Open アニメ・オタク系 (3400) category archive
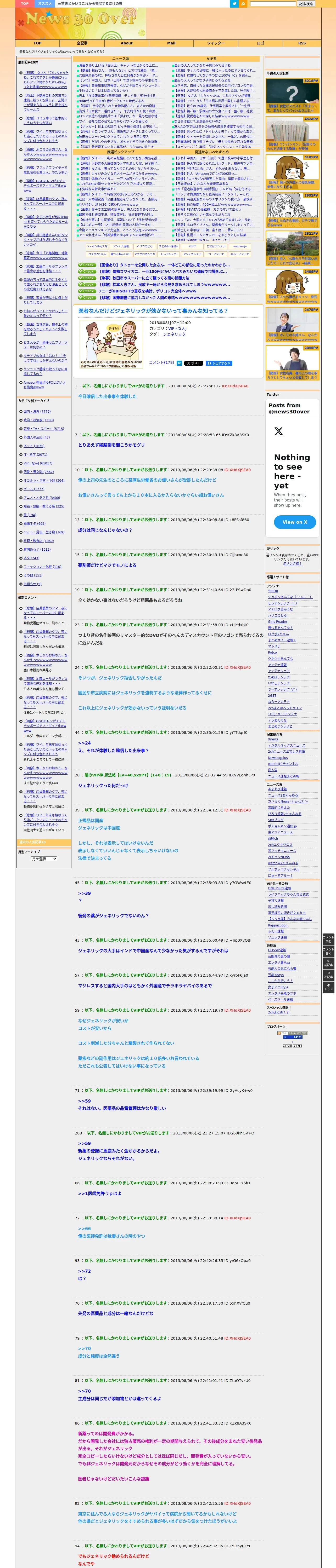 pyautogui.click(x=42, y=498)
